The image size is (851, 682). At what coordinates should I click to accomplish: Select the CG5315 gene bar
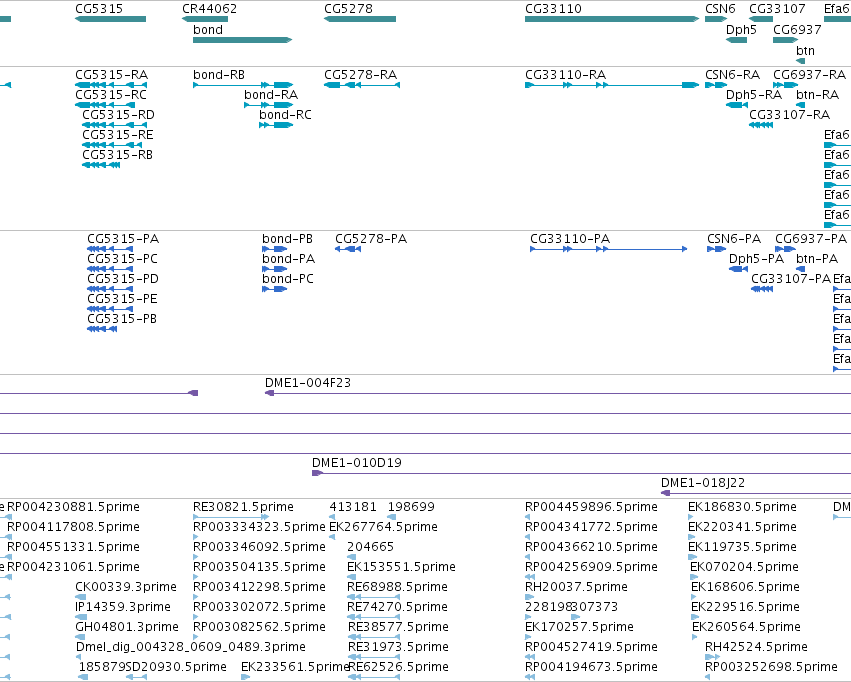click(111, 19)
